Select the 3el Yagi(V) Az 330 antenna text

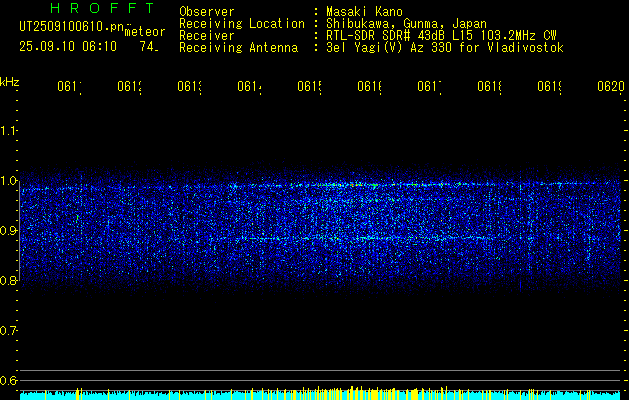[x=445, y=48]
